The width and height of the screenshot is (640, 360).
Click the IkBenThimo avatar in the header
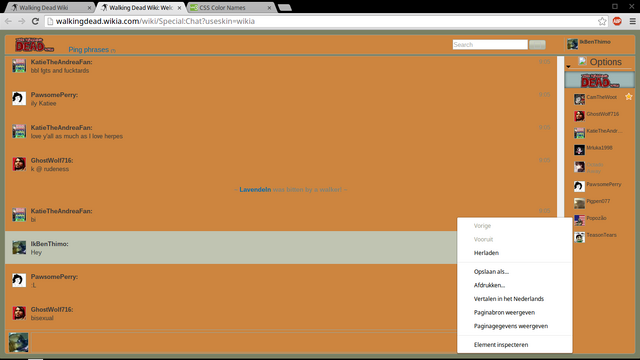click(x=572, y=44)
